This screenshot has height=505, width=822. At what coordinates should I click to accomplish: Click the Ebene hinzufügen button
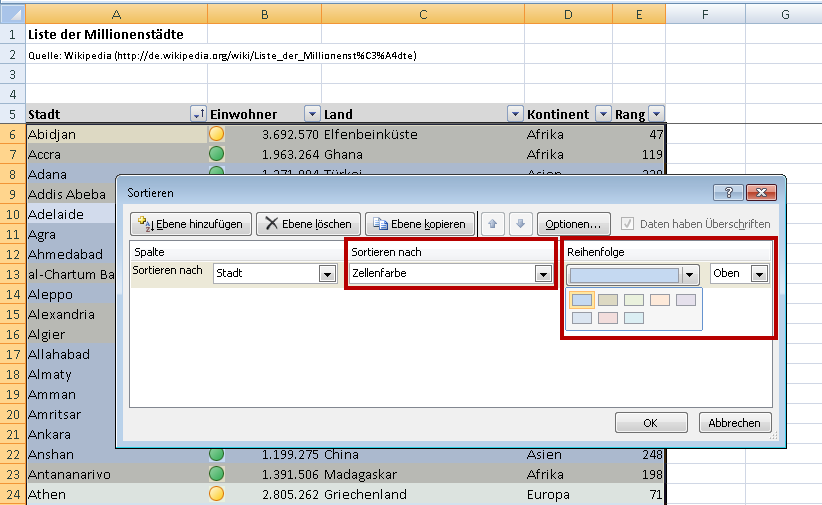click(x=191, y=224)
